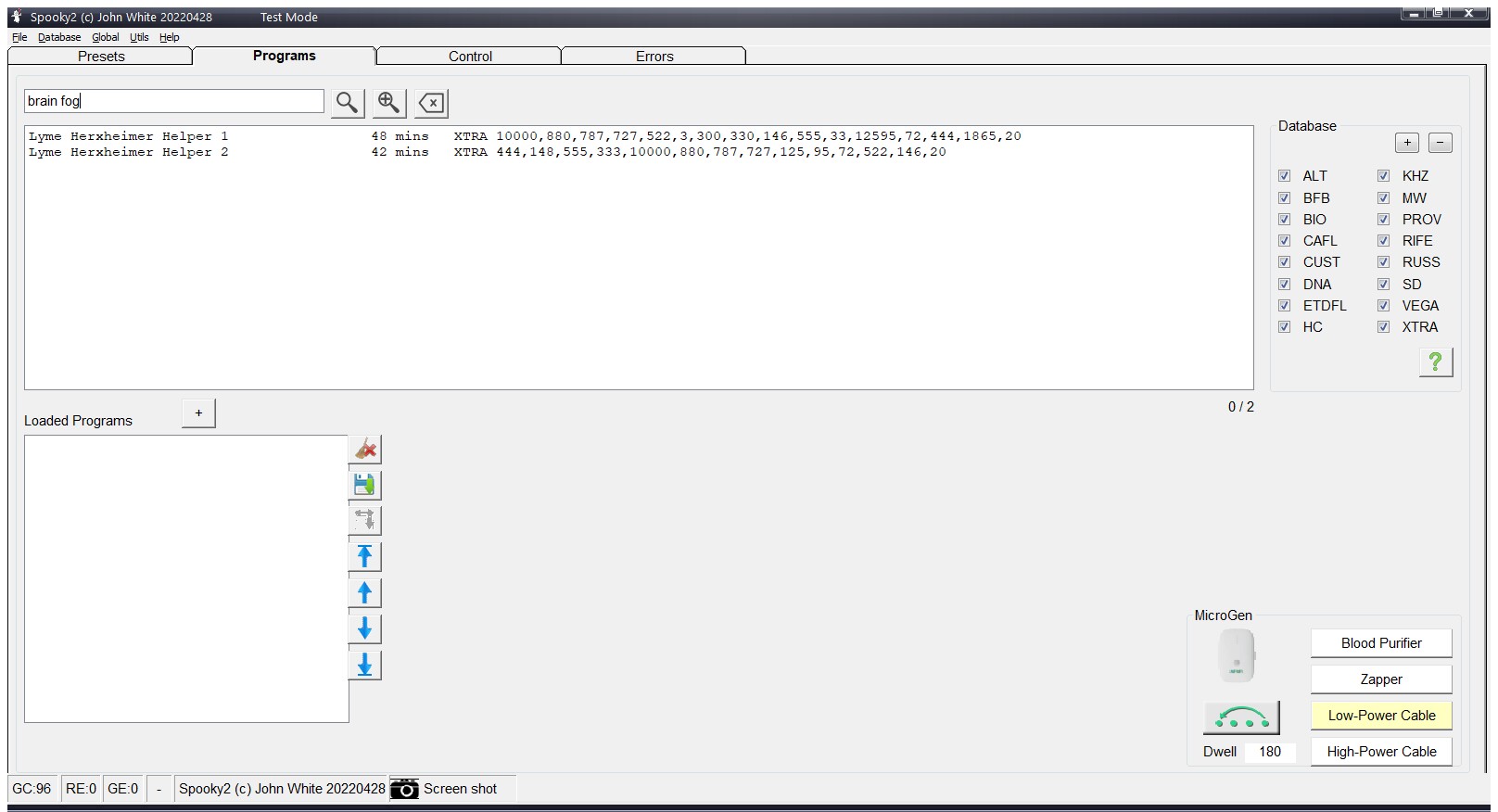Uncheck the RIFE database checkbox
The image size is (1498, 812).
click(1383, 241)
